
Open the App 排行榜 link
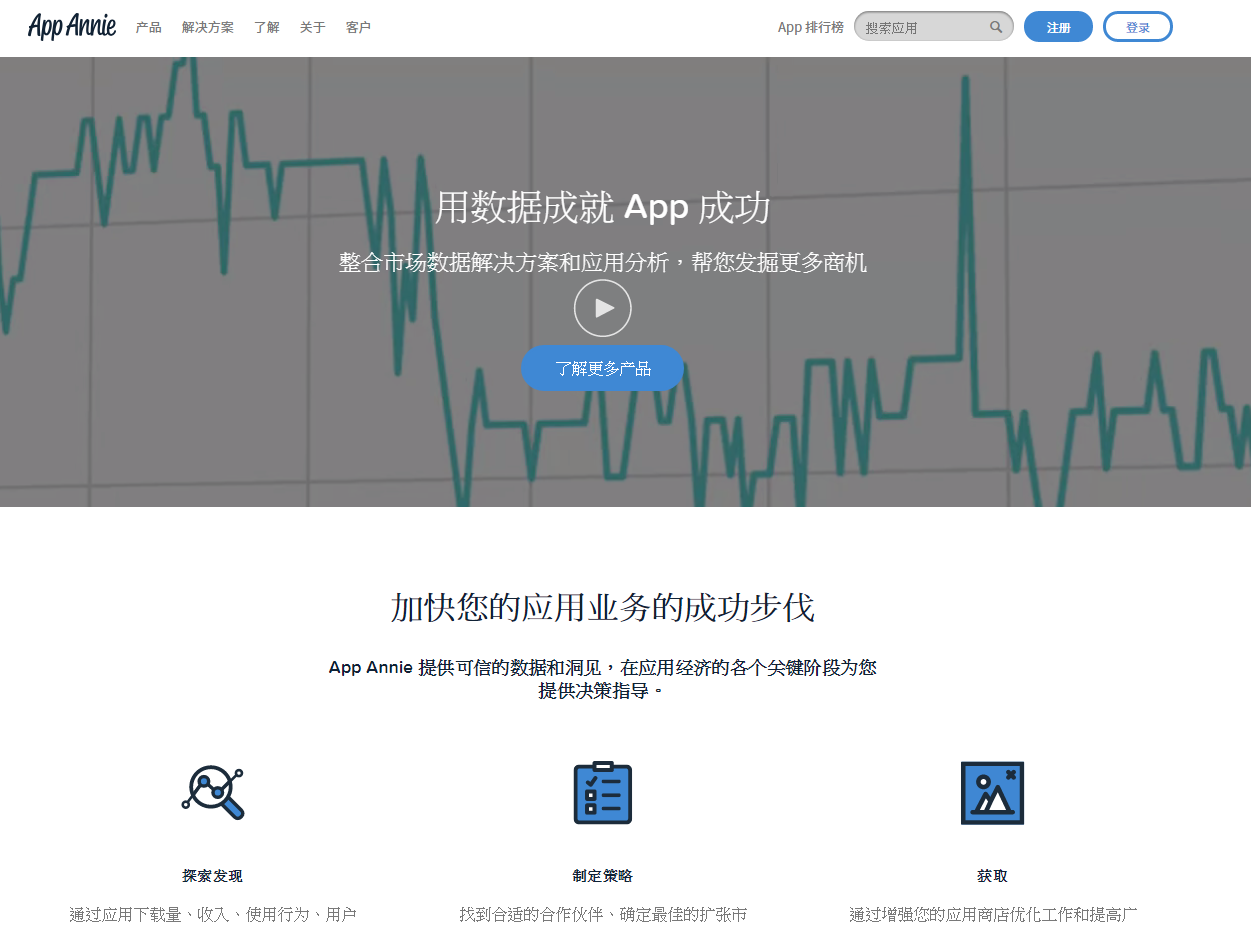(810, 28)
